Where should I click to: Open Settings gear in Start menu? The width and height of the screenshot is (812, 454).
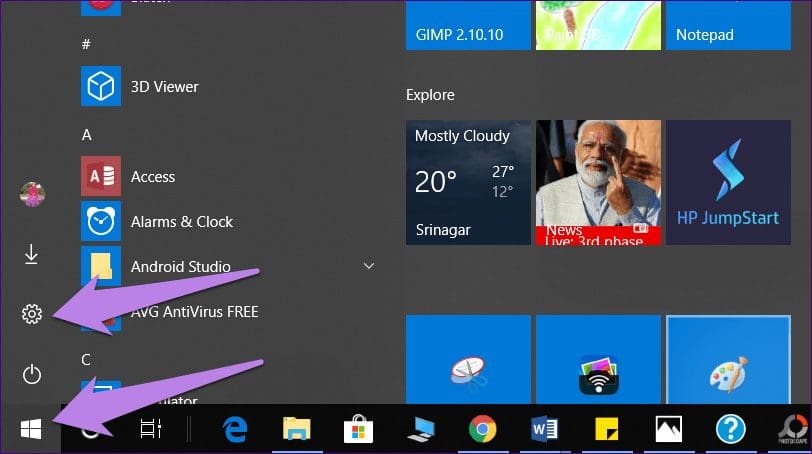[32, 314]
